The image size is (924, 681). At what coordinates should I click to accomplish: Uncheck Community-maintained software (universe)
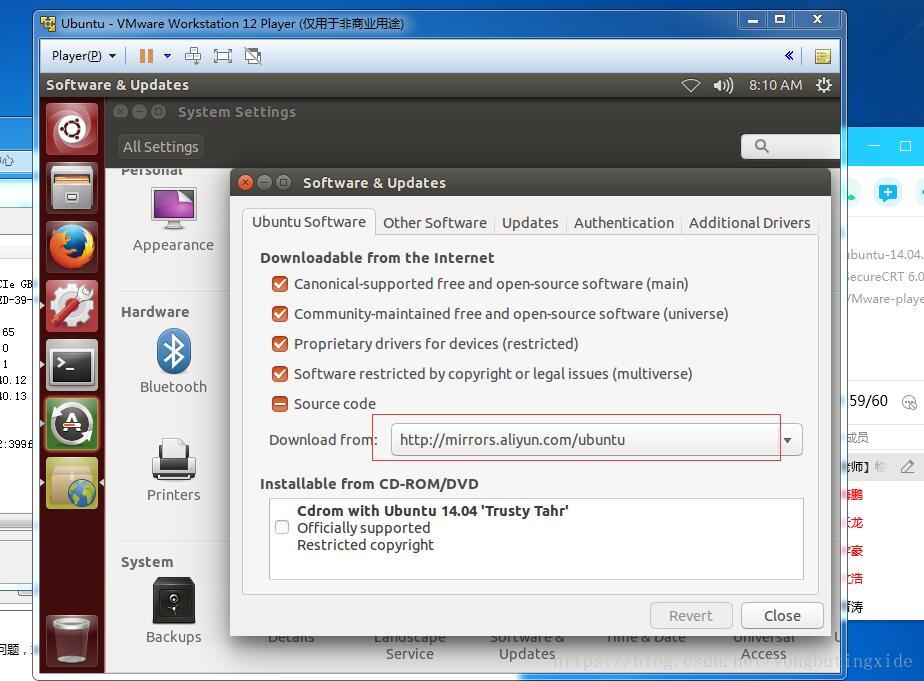click(x=280, y=314)
